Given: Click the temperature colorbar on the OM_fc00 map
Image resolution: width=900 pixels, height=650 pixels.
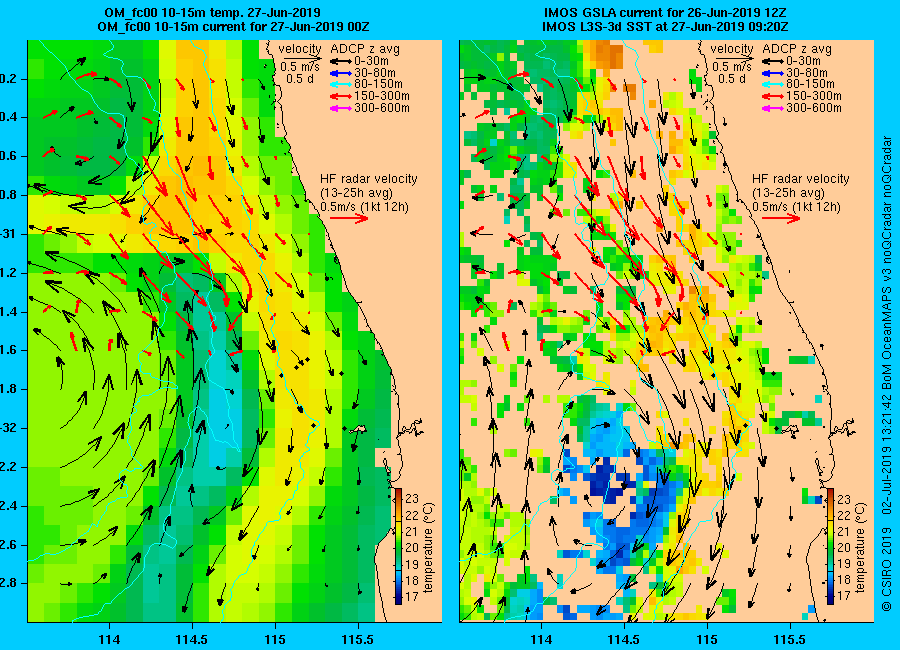Looking at the screenshot, I should pyautogui.click(x=398, y=546).
